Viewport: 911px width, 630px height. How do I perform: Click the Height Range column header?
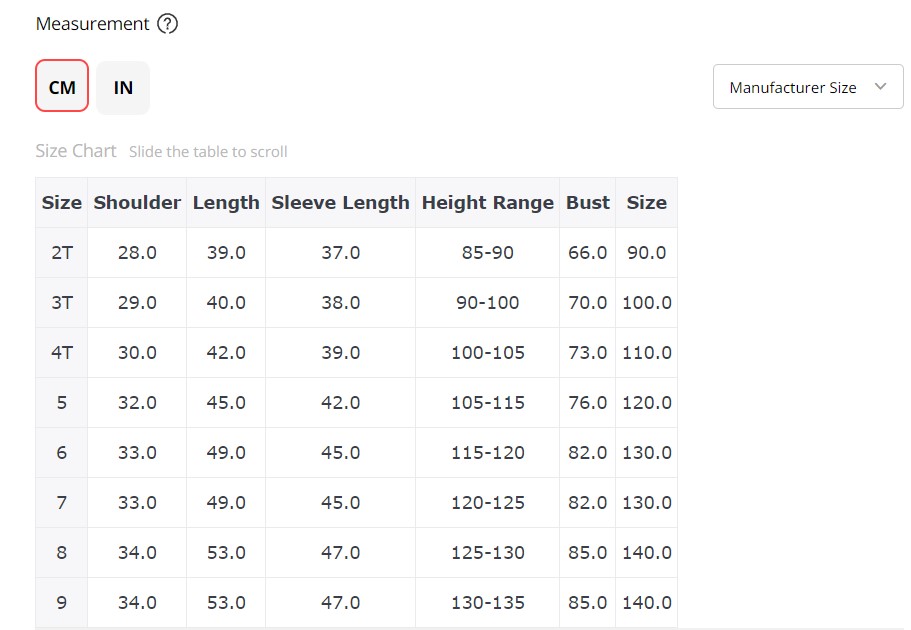487,202
